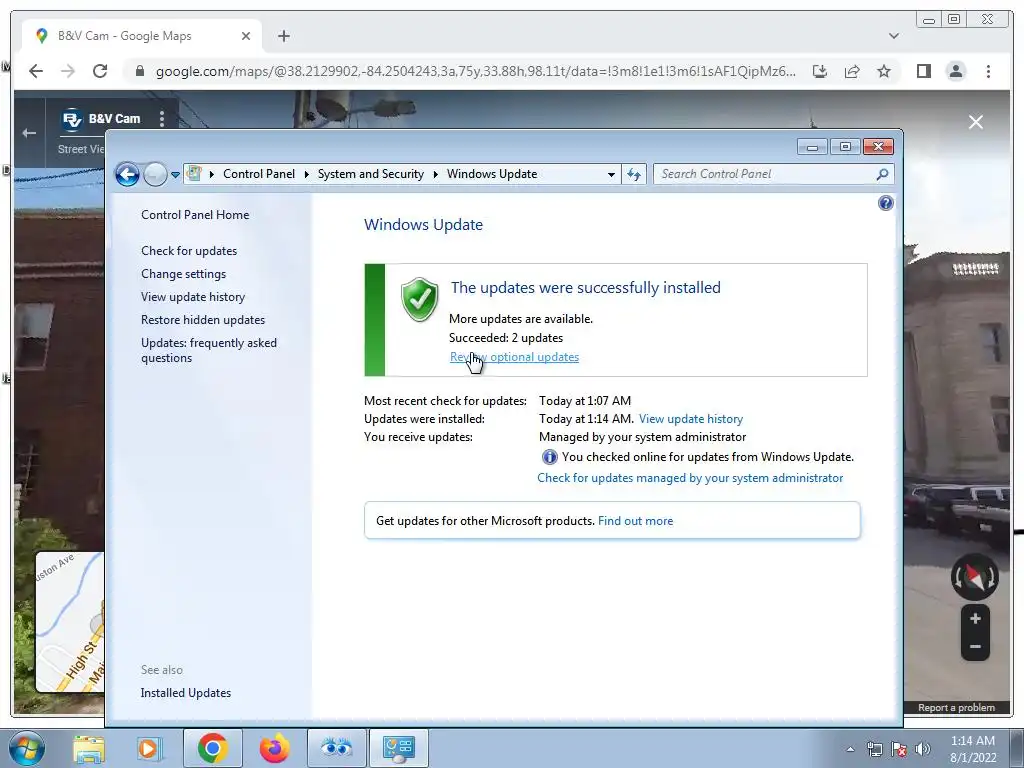Close Street View with the X
Viewport: 1024px width, 768px height.
(976, 122)
